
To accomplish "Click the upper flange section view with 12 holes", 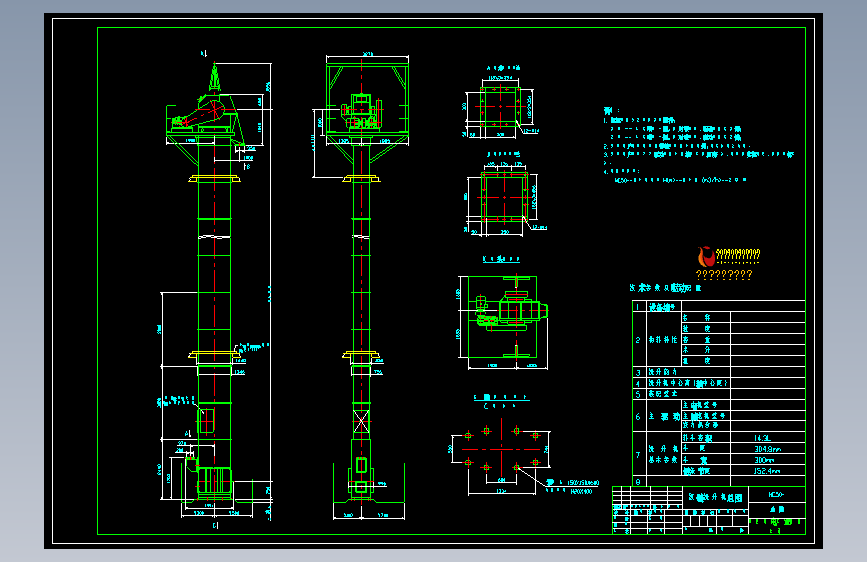I will pyautogui.click(x=500, y=106).
